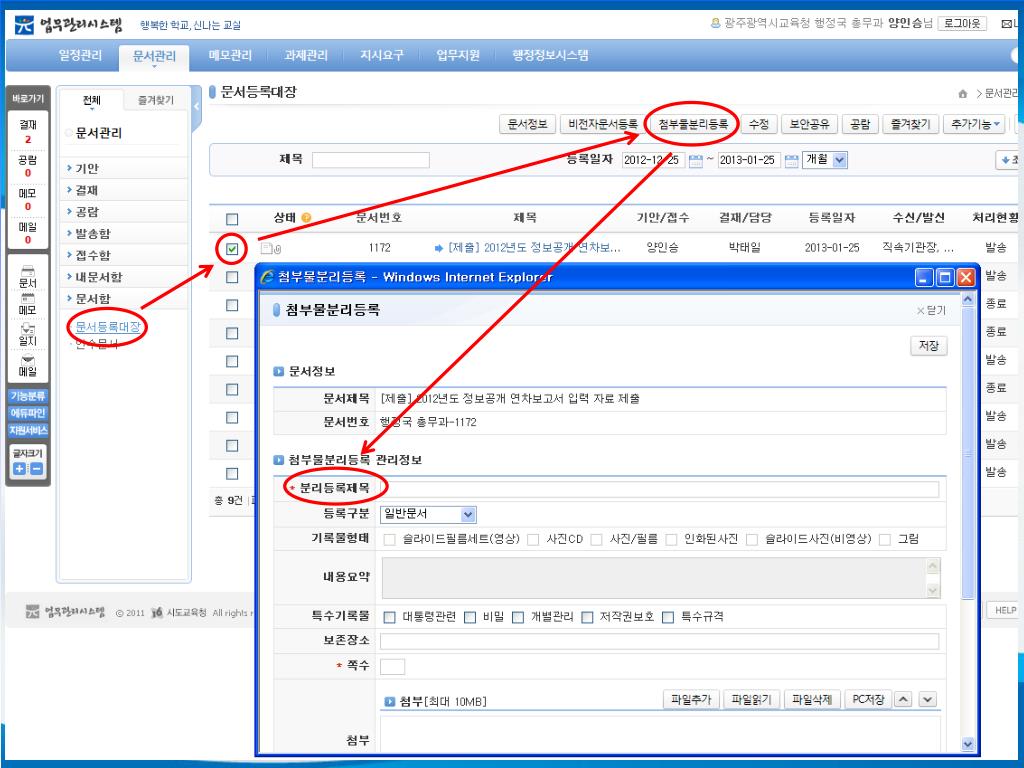Click the 문서정보 button

(x=528, y=124)
